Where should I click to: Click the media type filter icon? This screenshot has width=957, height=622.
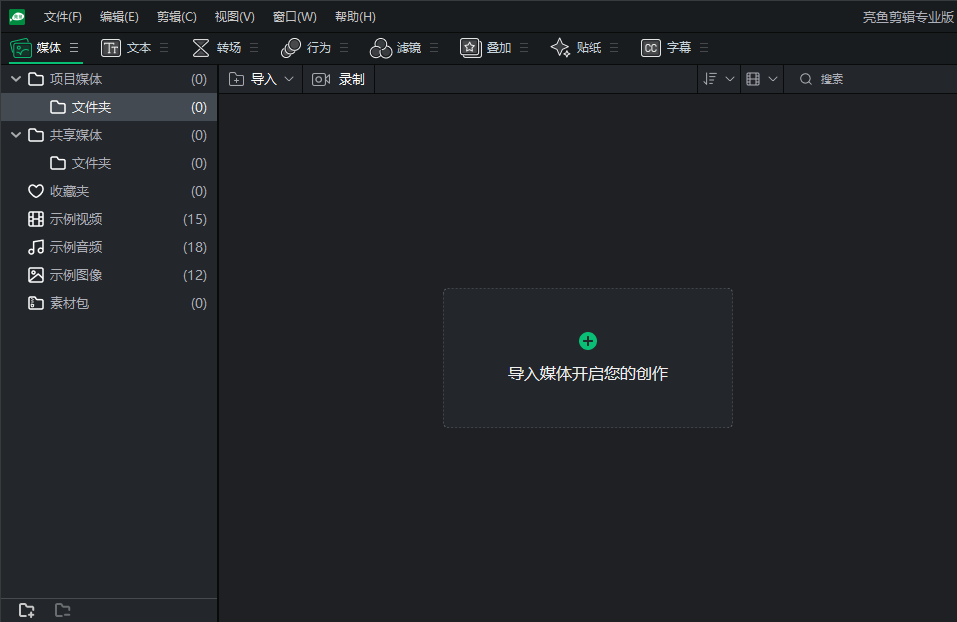(x=753, y=79)
